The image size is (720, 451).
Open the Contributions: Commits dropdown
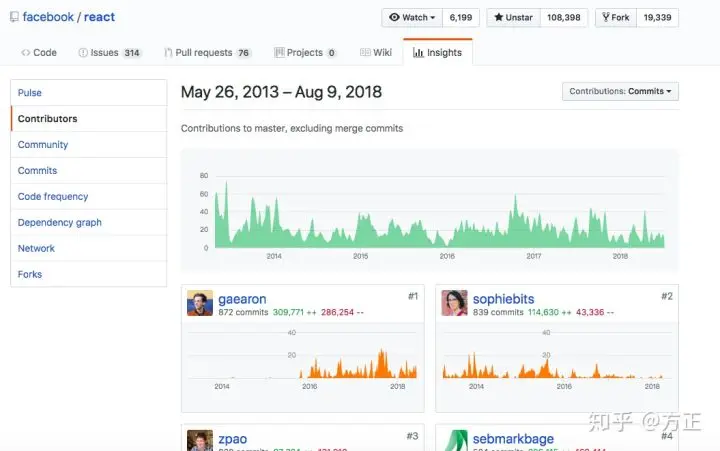click(x=620, y=91)
